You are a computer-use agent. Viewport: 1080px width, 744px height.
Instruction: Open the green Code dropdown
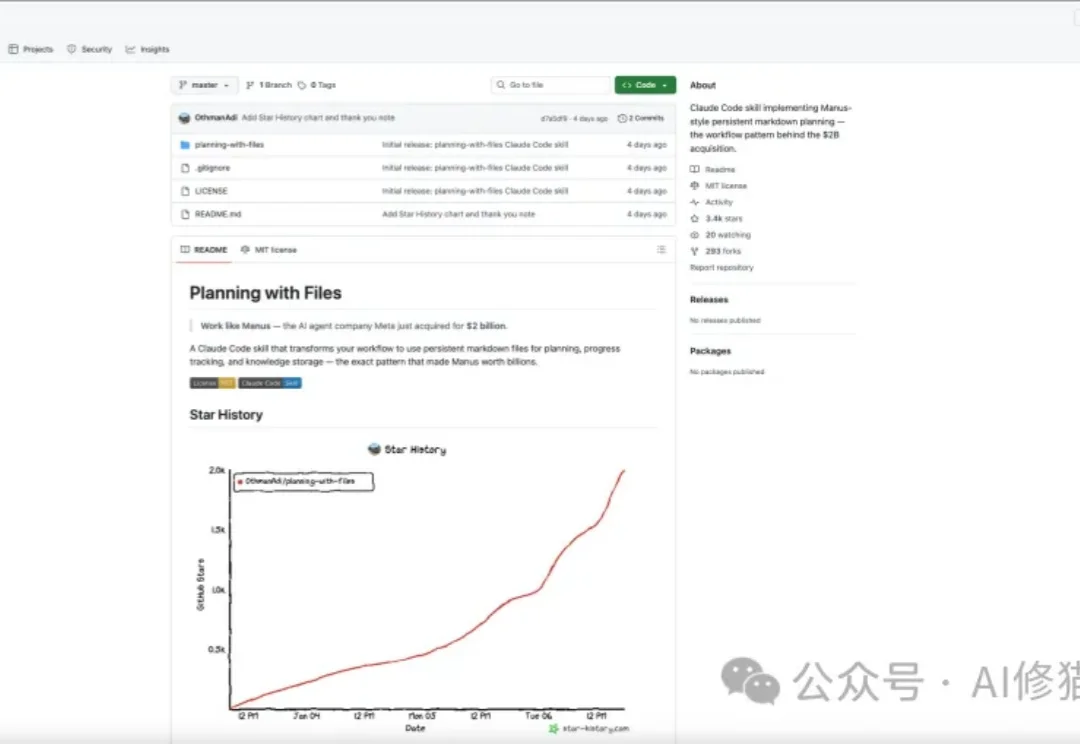[645, 85]
